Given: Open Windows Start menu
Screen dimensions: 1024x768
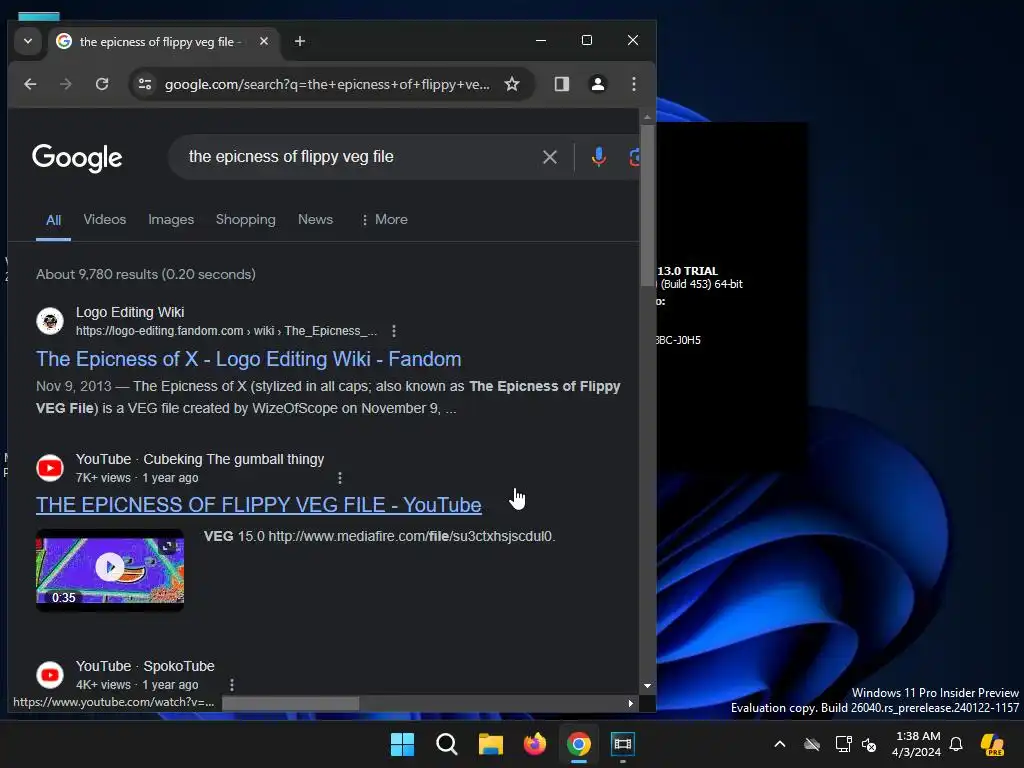Looking at the screenshot, I should click(x=402, y=744).
